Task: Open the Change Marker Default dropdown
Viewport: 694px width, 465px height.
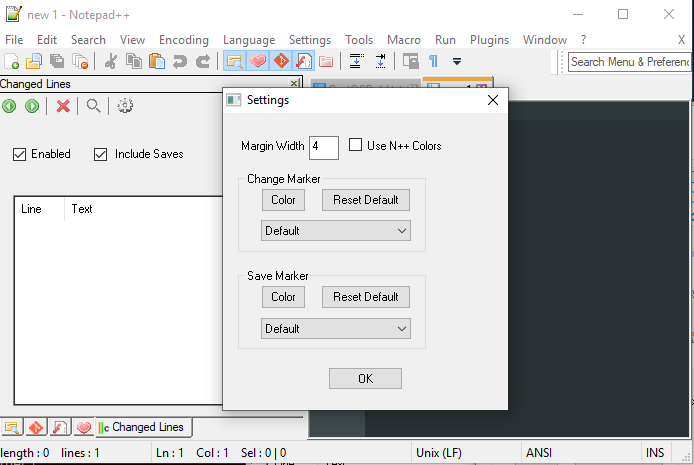Action: click(336, 231)
